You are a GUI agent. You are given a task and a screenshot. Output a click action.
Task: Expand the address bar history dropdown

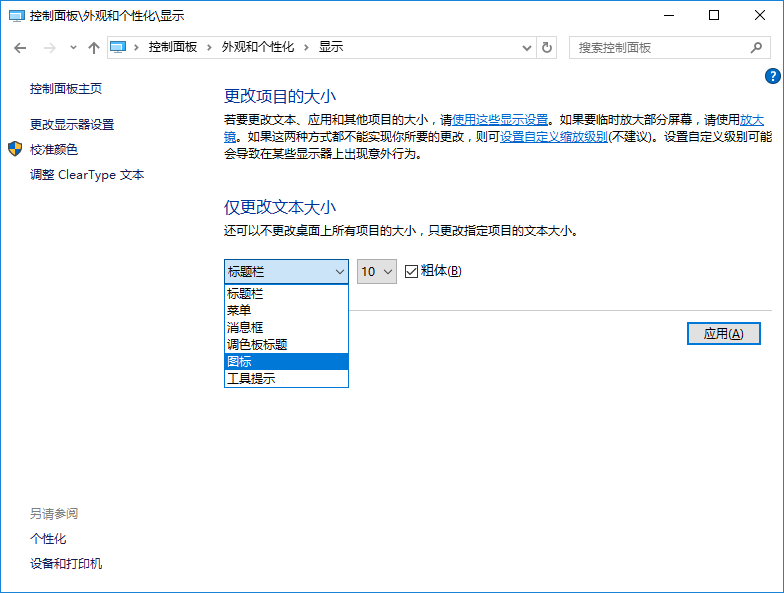[x=527, y=48]
